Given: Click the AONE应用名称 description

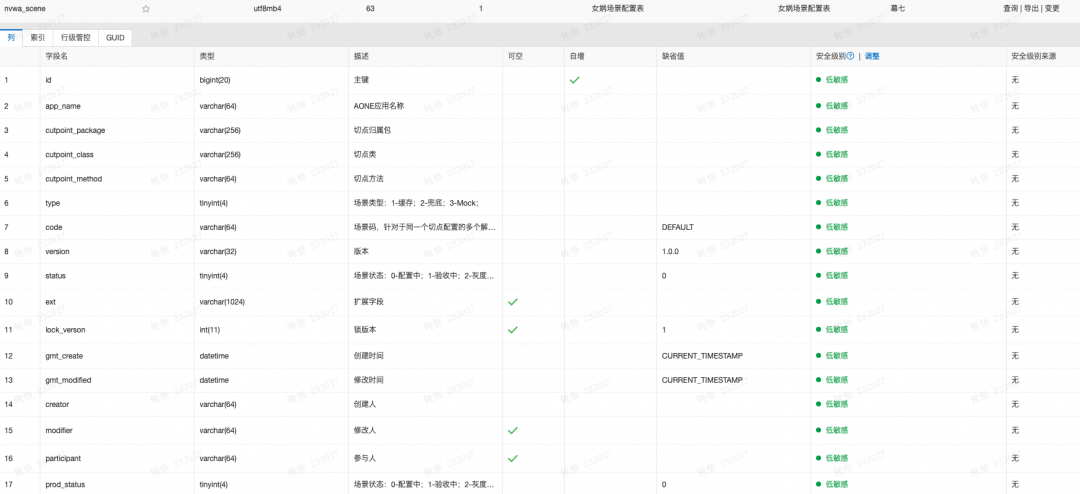Looking at the screenshot, I should tap(378, 105).
